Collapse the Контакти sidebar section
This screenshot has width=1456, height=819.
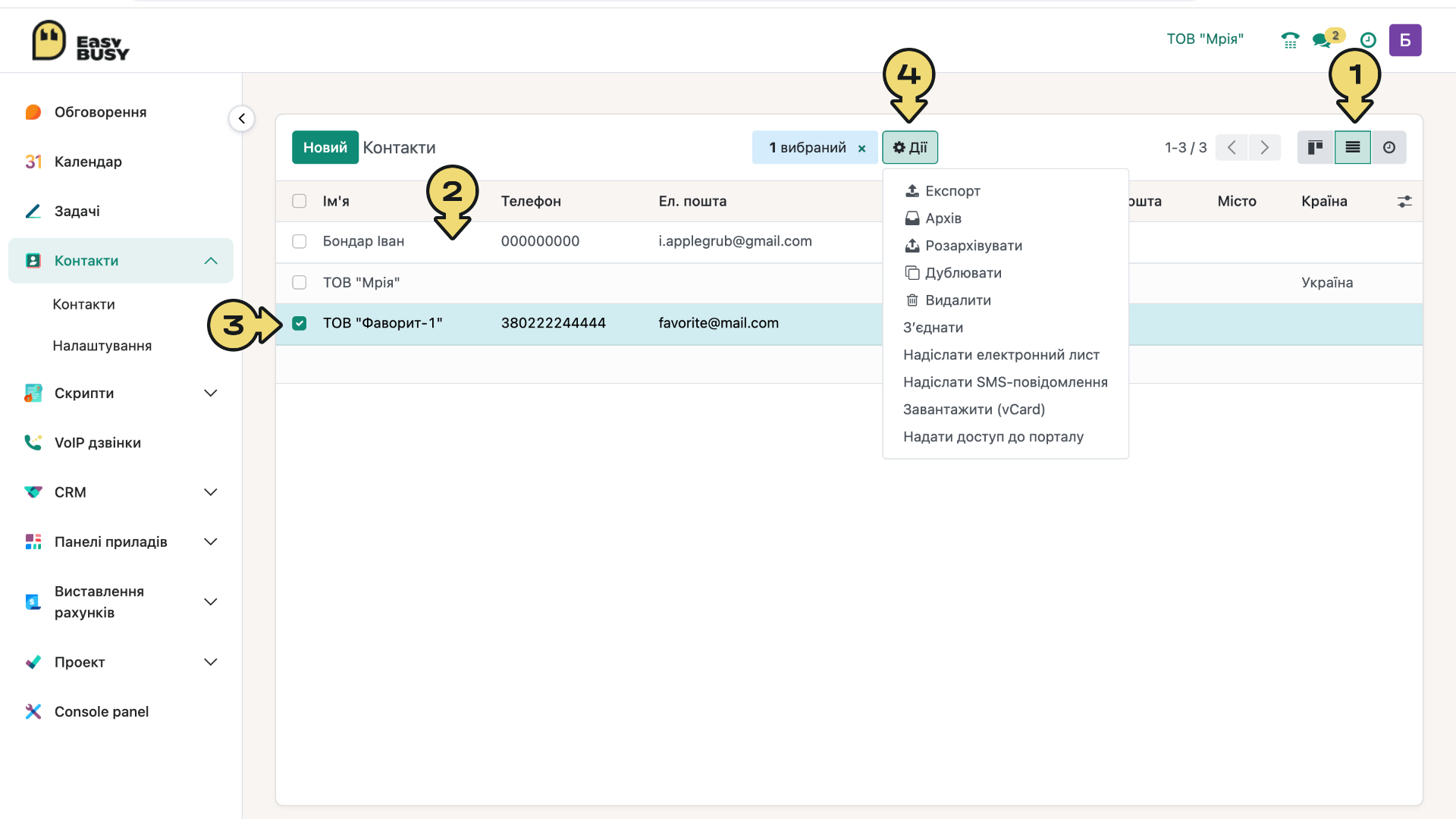(x=211, y=261)
